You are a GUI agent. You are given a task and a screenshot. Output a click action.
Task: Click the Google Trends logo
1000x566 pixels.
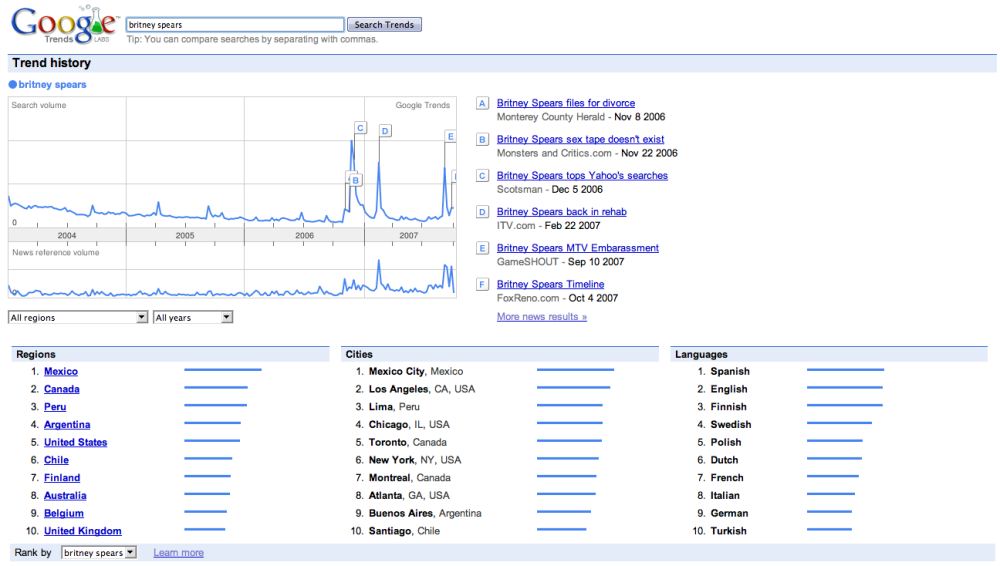pos(64,25)
